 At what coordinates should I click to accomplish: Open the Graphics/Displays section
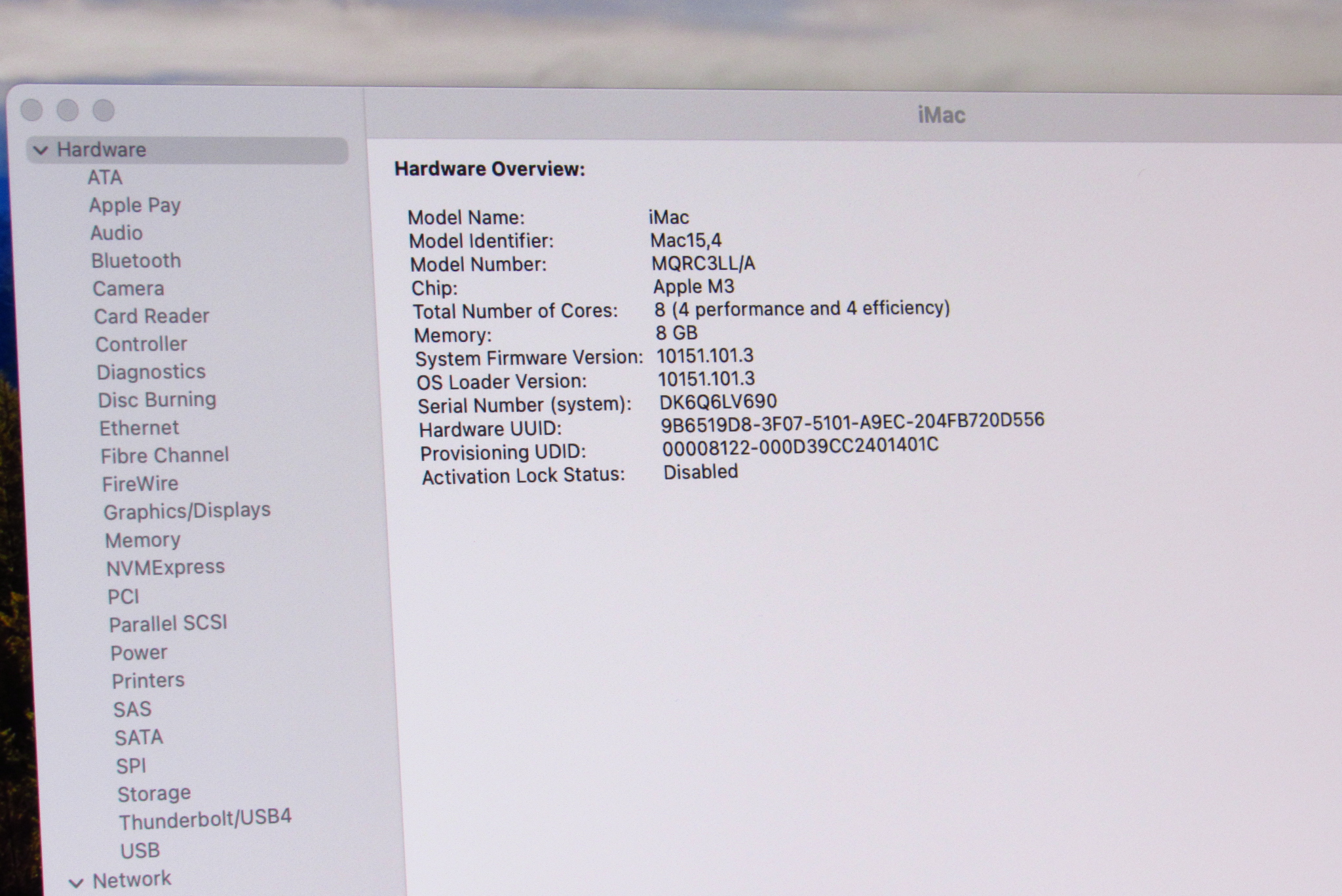tap(187, 511)
